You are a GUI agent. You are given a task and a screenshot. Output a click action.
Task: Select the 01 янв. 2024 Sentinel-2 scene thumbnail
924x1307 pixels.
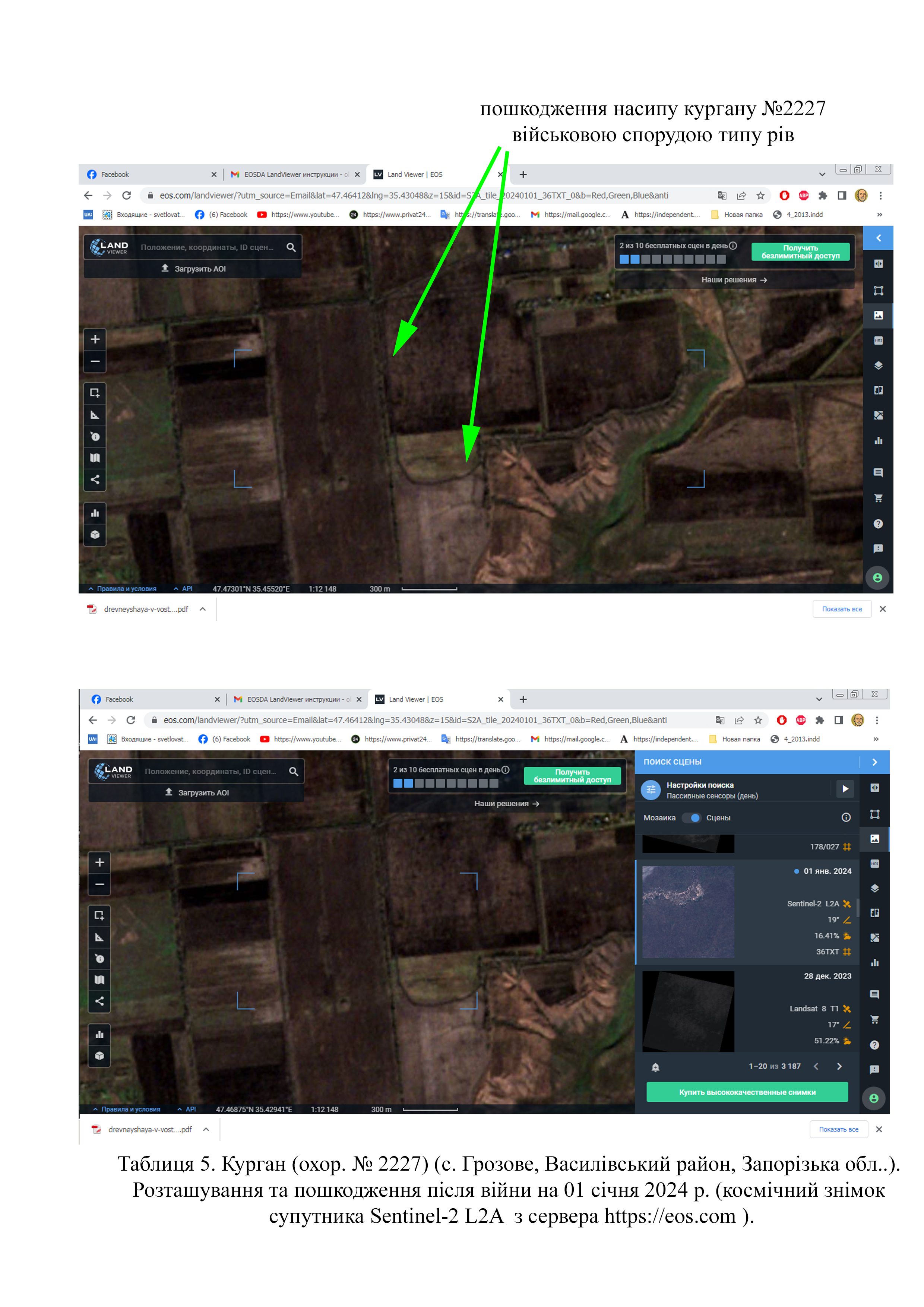688,911
